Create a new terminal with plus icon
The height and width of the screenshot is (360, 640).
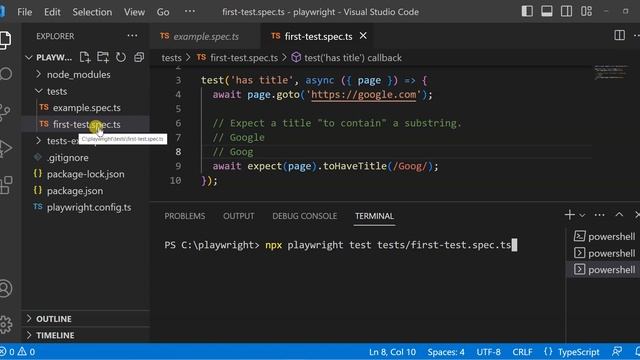point(569,215)
